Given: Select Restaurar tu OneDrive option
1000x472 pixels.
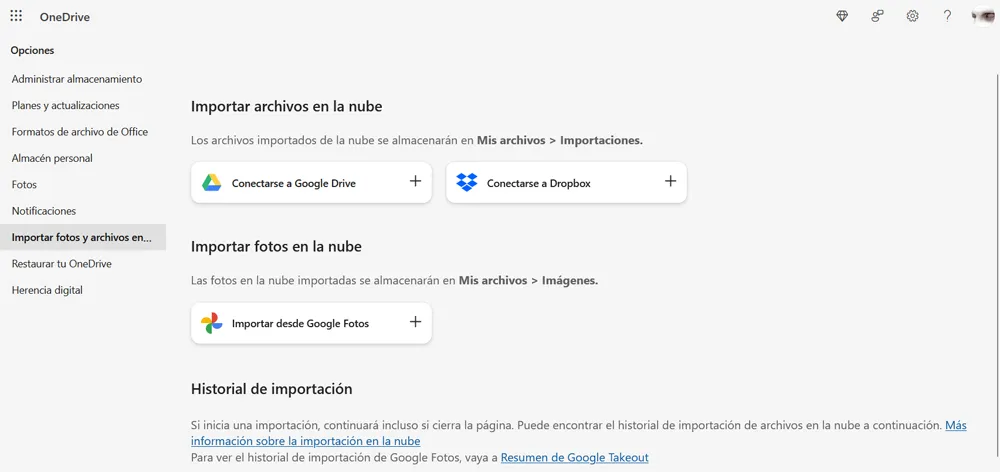Looking at the screenshot, I should point(61,264).
